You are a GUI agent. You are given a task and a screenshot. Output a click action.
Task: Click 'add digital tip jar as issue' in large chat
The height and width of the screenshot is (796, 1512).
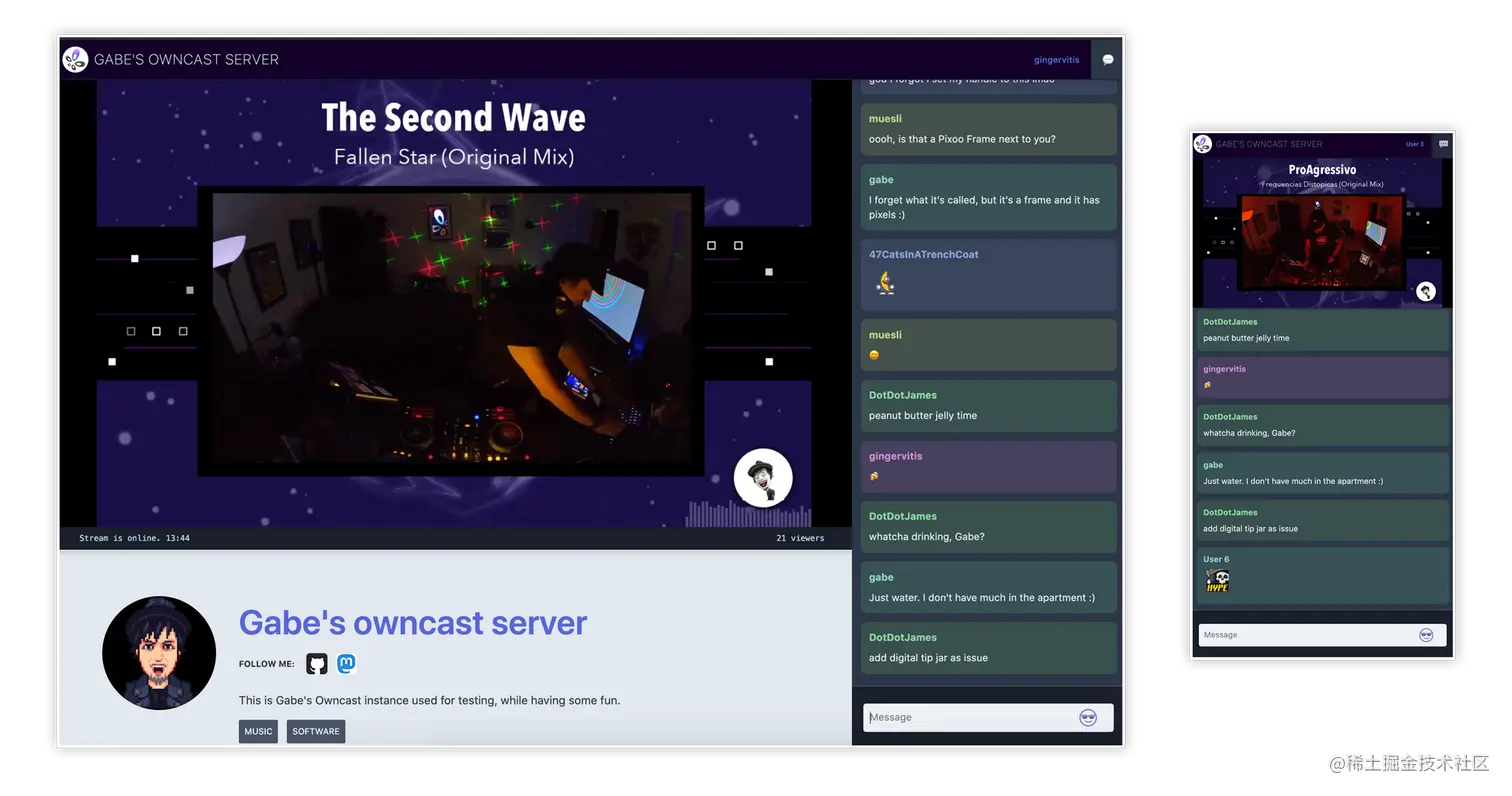[988, 648]
